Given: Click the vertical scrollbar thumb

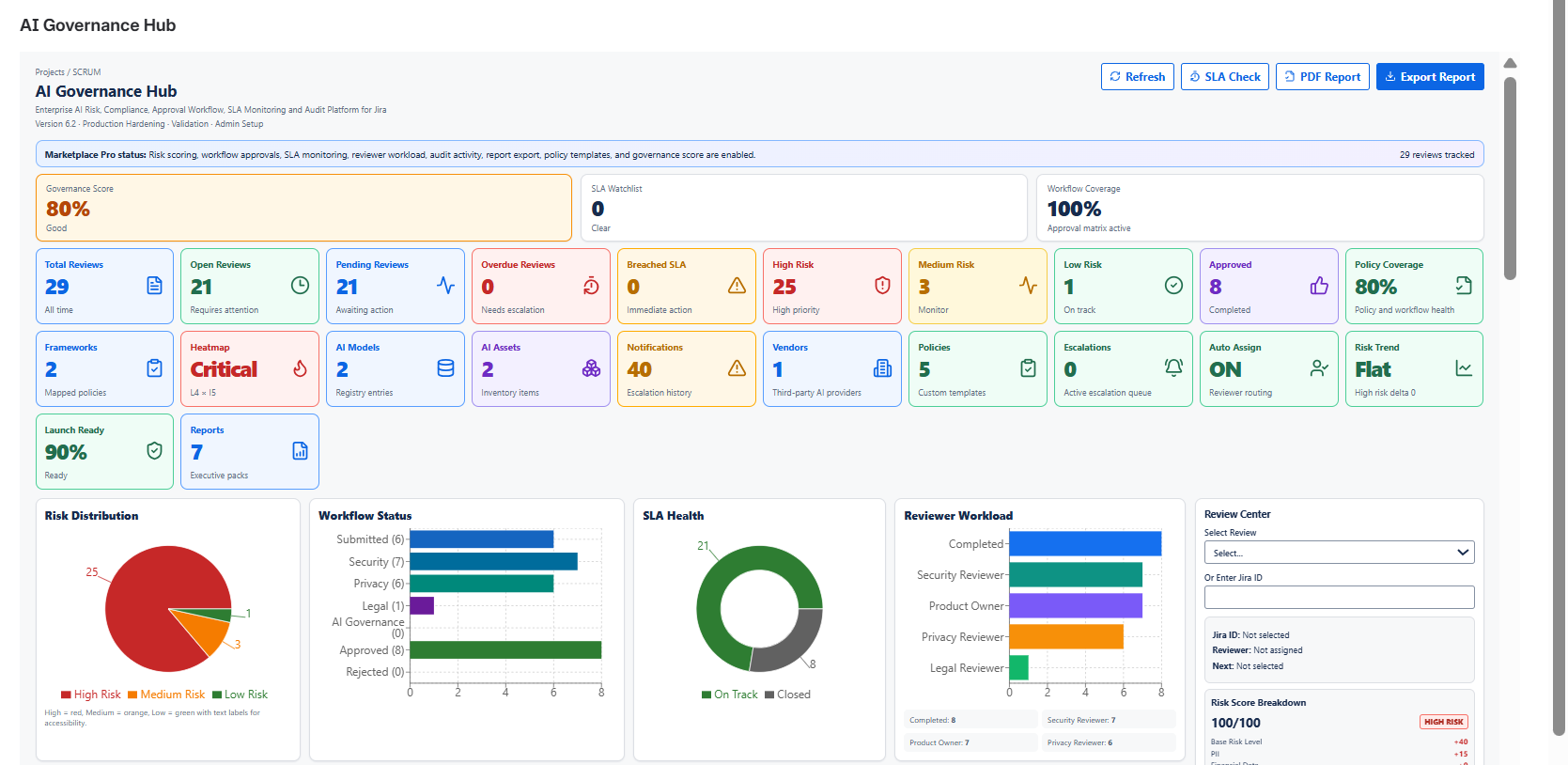Looking at the screenshot, I should click(x=1510, y=179).
